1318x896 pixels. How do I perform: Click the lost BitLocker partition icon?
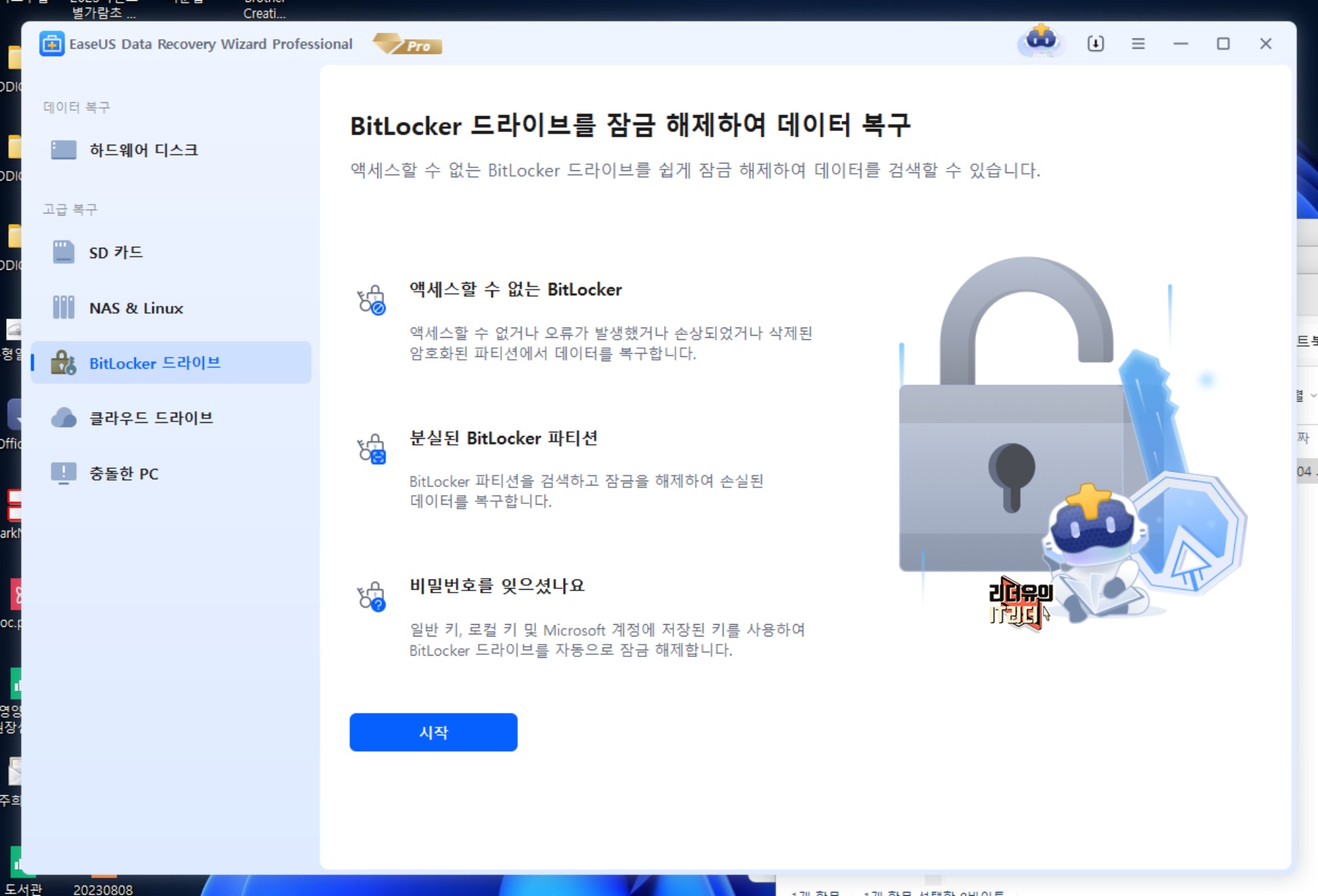coord(371,449)
